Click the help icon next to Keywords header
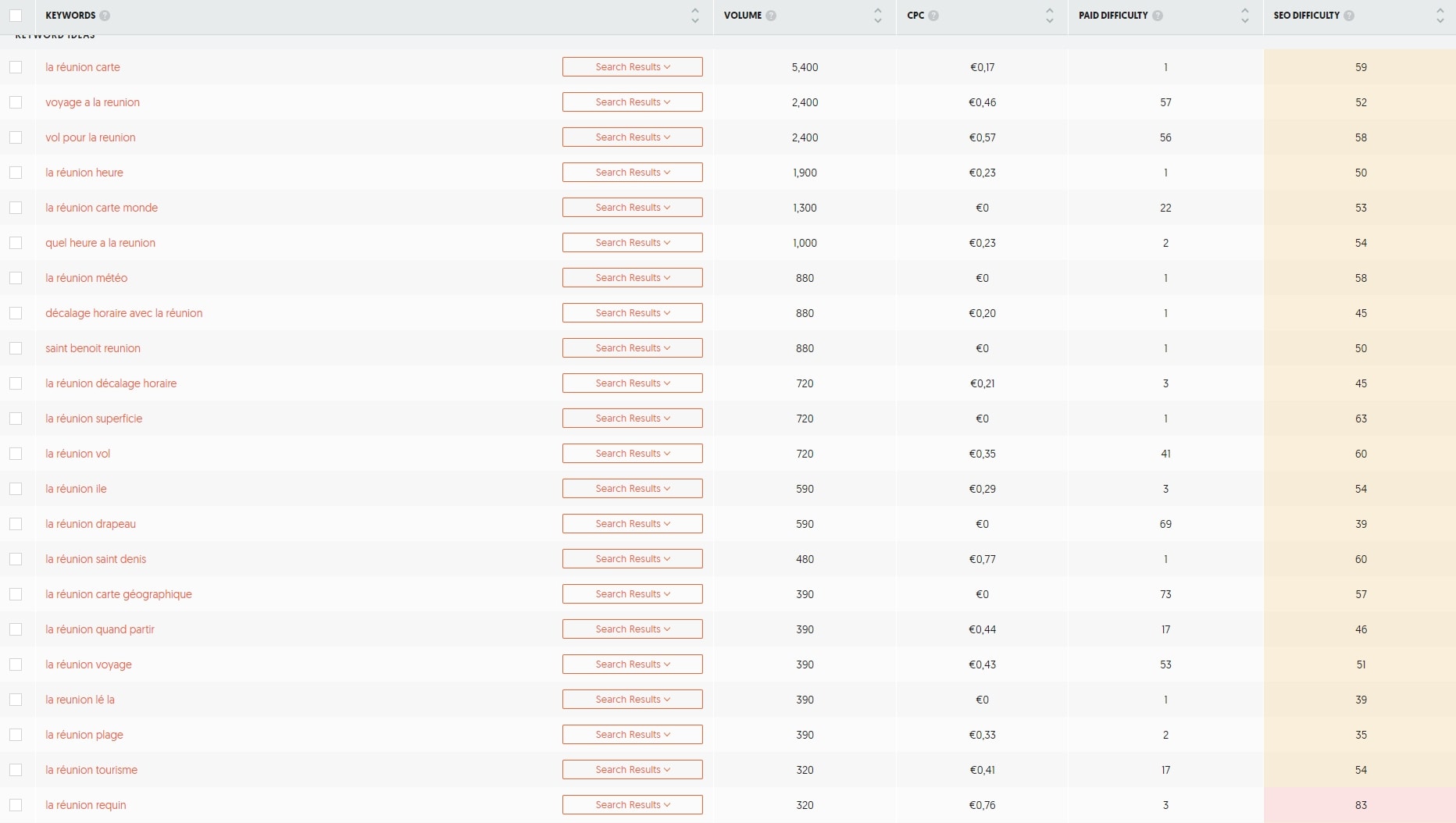 [x=105, y=16]
